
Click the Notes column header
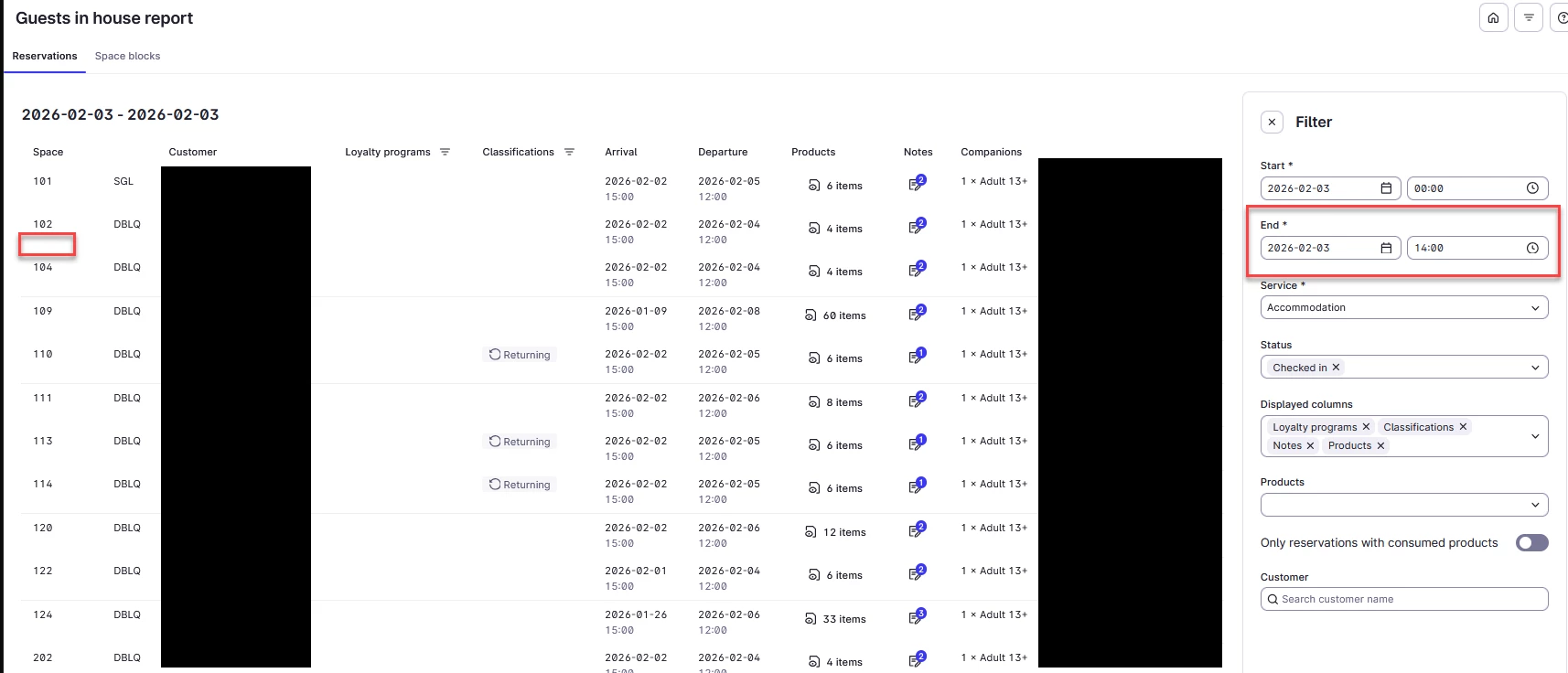(x=918, y=152)
